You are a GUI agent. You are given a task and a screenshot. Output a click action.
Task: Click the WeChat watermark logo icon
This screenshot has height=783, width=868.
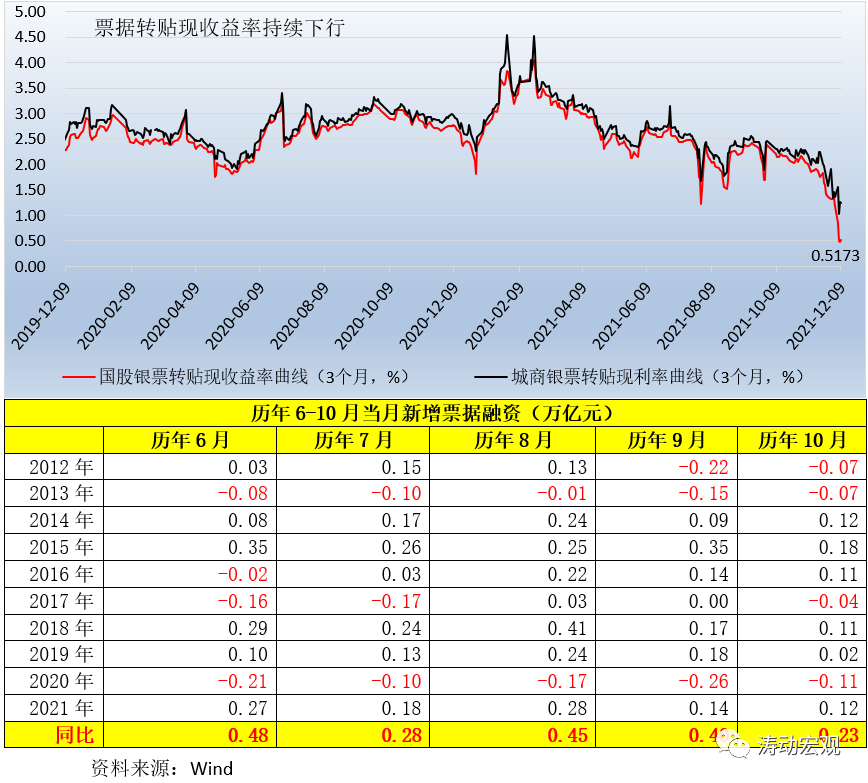(733, 744)
